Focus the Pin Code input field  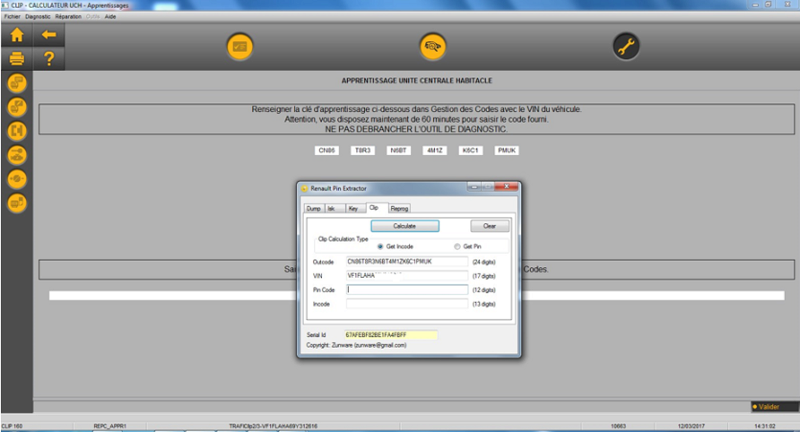pos(407,290)
